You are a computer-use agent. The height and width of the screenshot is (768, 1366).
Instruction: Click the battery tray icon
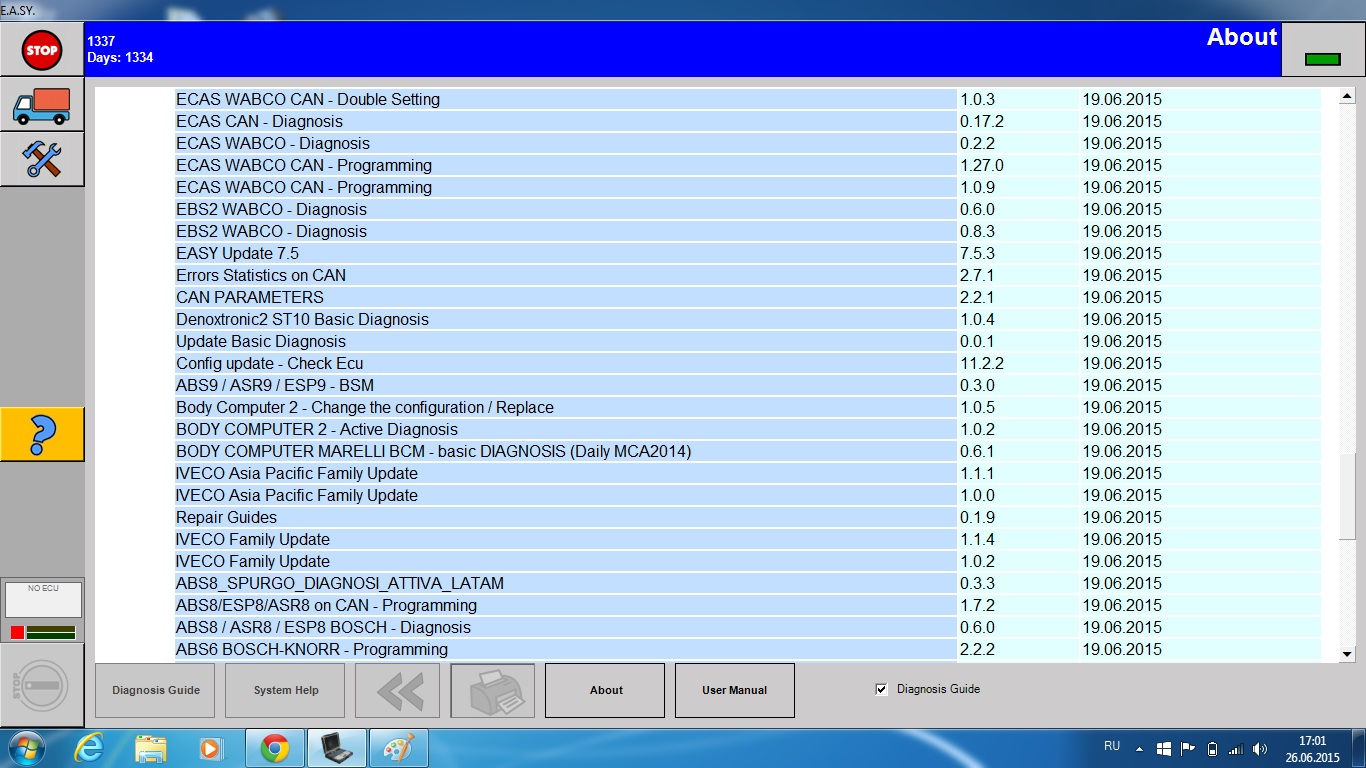click(1212, 748)
